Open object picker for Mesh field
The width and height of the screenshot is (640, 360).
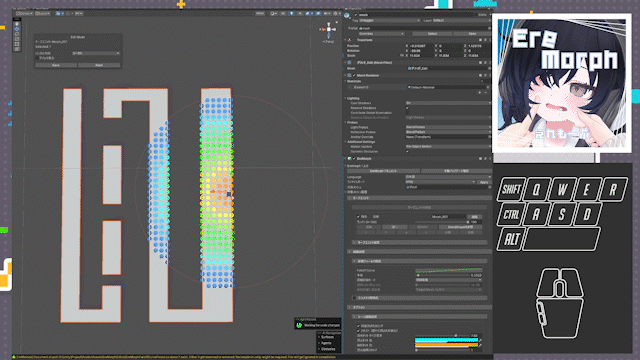[x=488, y=68]
